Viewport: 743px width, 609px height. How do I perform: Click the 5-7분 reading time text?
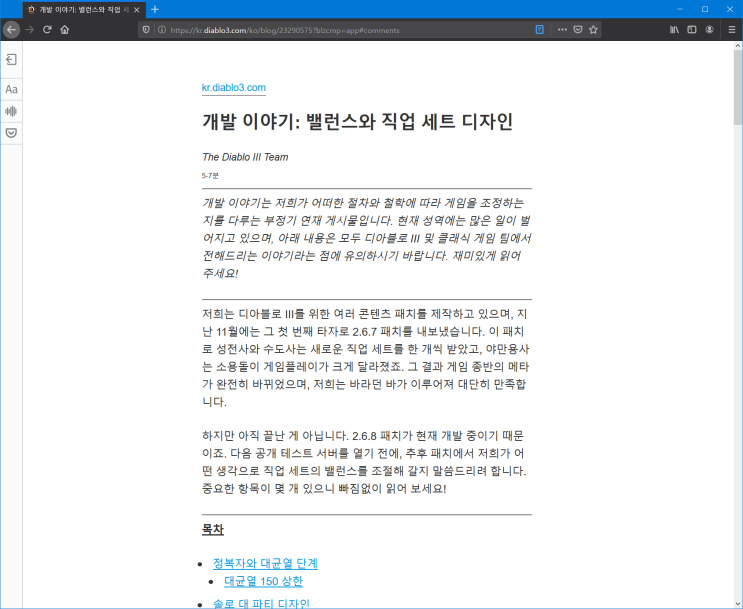pyautogui.click(x=210, y=176)
